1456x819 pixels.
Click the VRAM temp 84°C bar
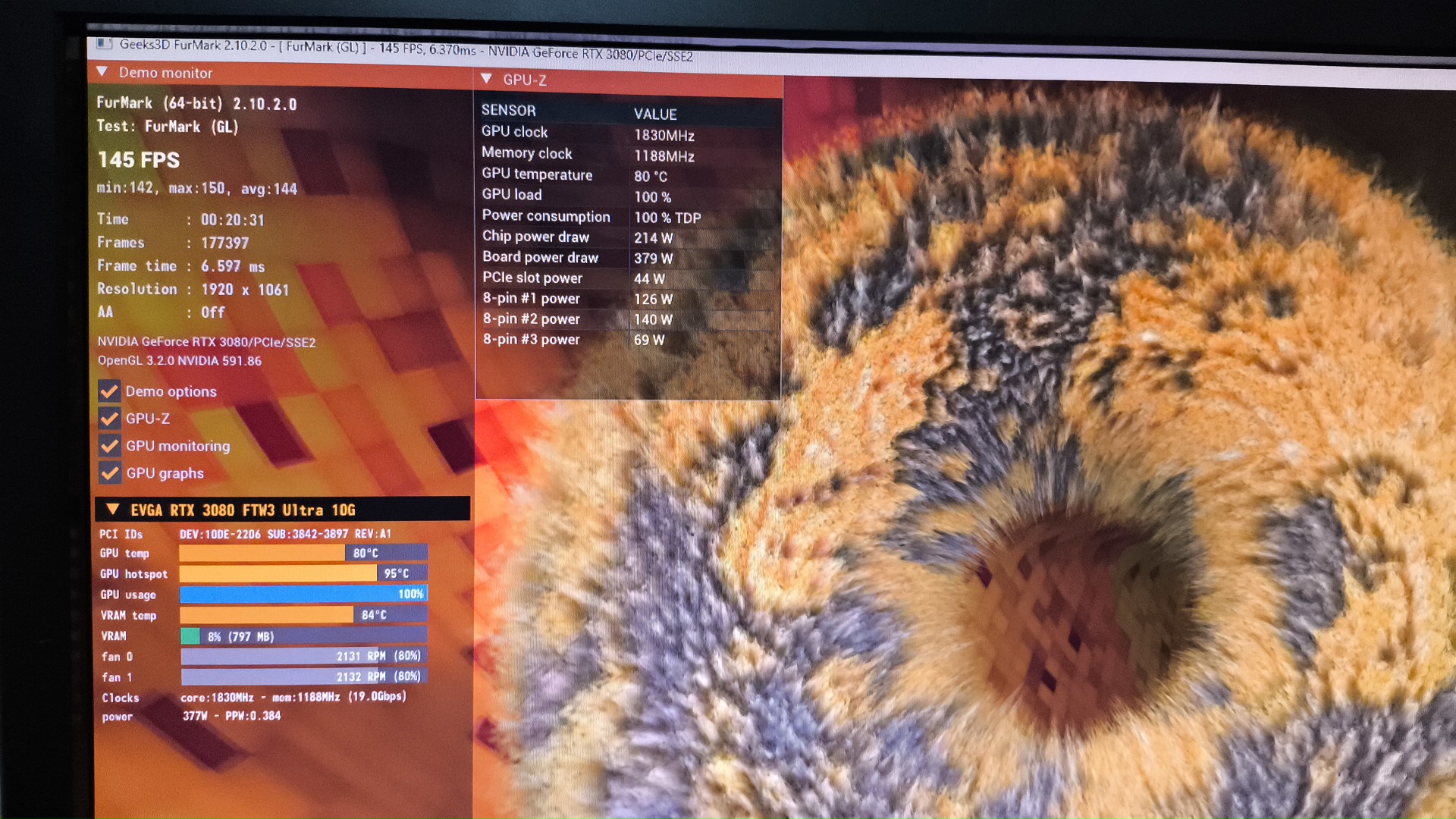tap(303, 614)
